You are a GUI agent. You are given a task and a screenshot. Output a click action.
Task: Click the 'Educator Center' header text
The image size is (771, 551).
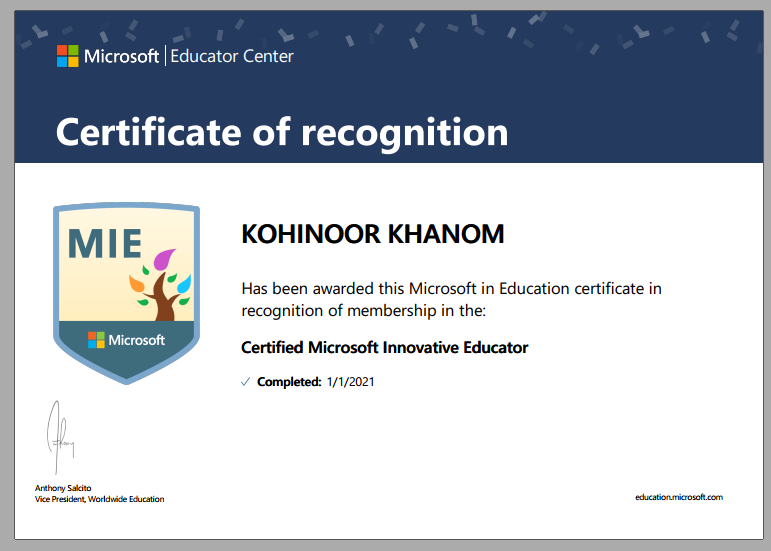coord(232,56)
